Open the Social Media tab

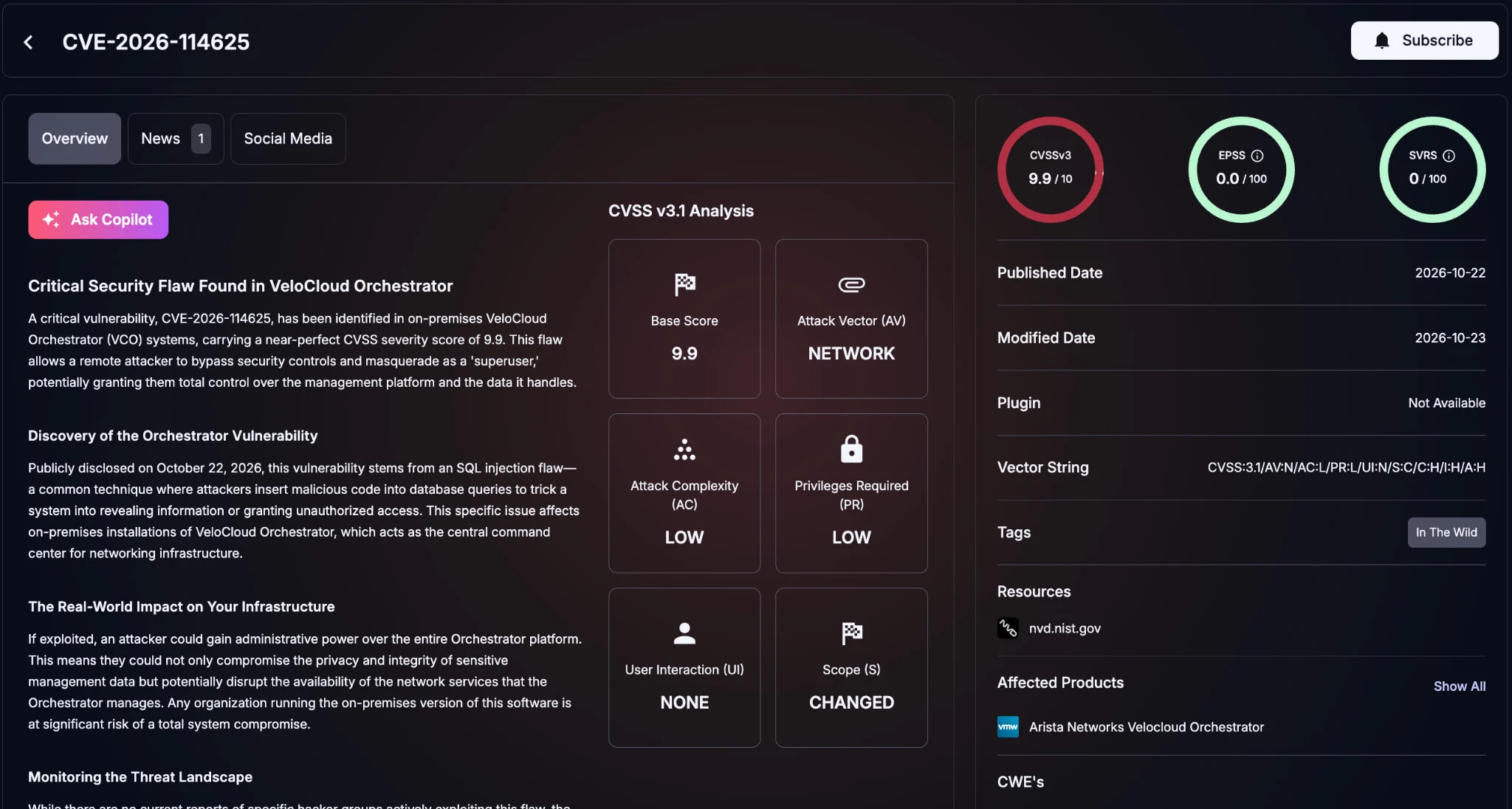[x=288, y=139]
